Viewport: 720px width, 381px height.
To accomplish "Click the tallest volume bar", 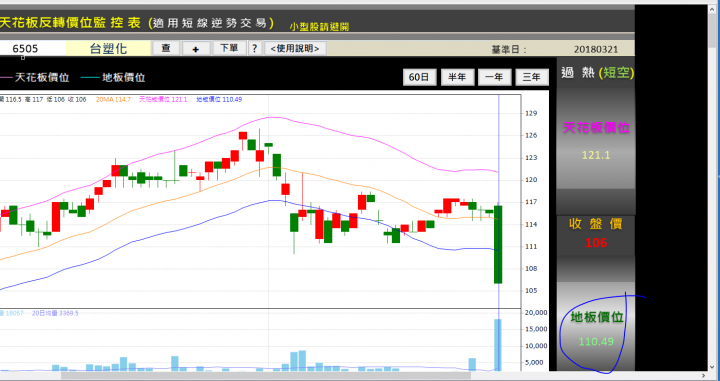I will coord(498,345).
